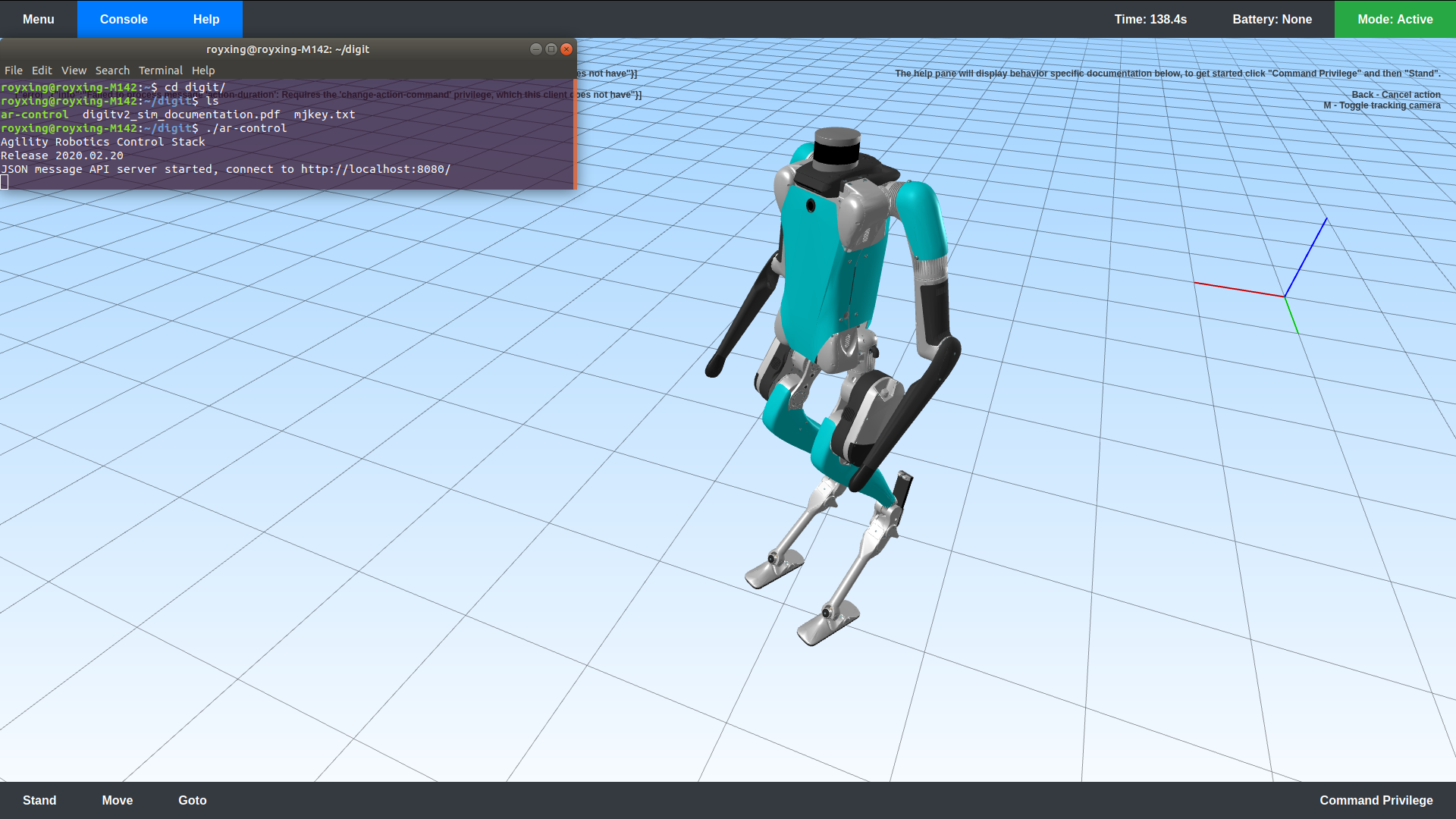Click 'Release 2020.02.20' line in terminal
Image resolution: width=1456 pixels, height=819 pixels.
(62, 155)
